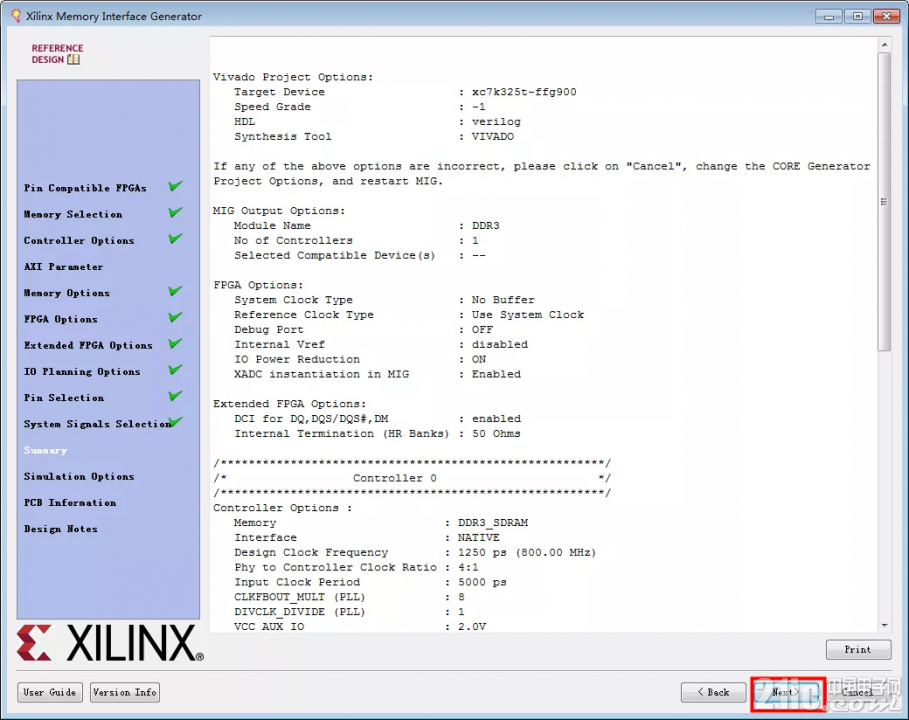This screenshot has width=909, height=720.
Task: Click the IO Power Reduction value ON
Action: click(479, 359)
